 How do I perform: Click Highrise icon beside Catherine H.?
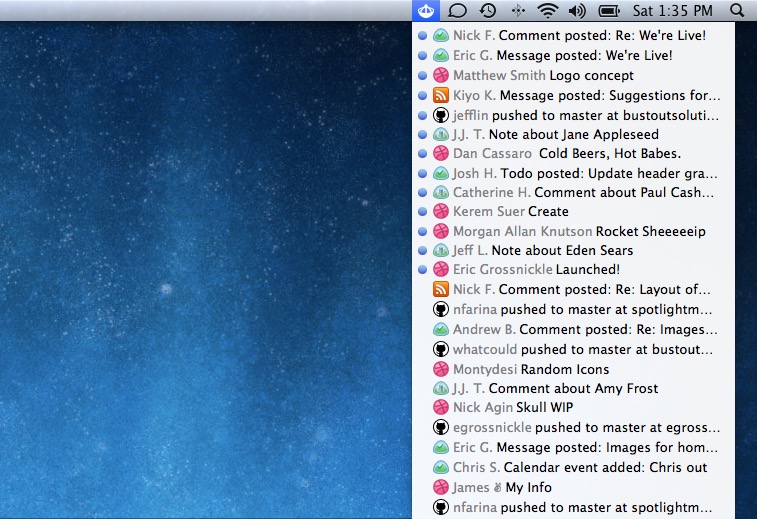440,192
